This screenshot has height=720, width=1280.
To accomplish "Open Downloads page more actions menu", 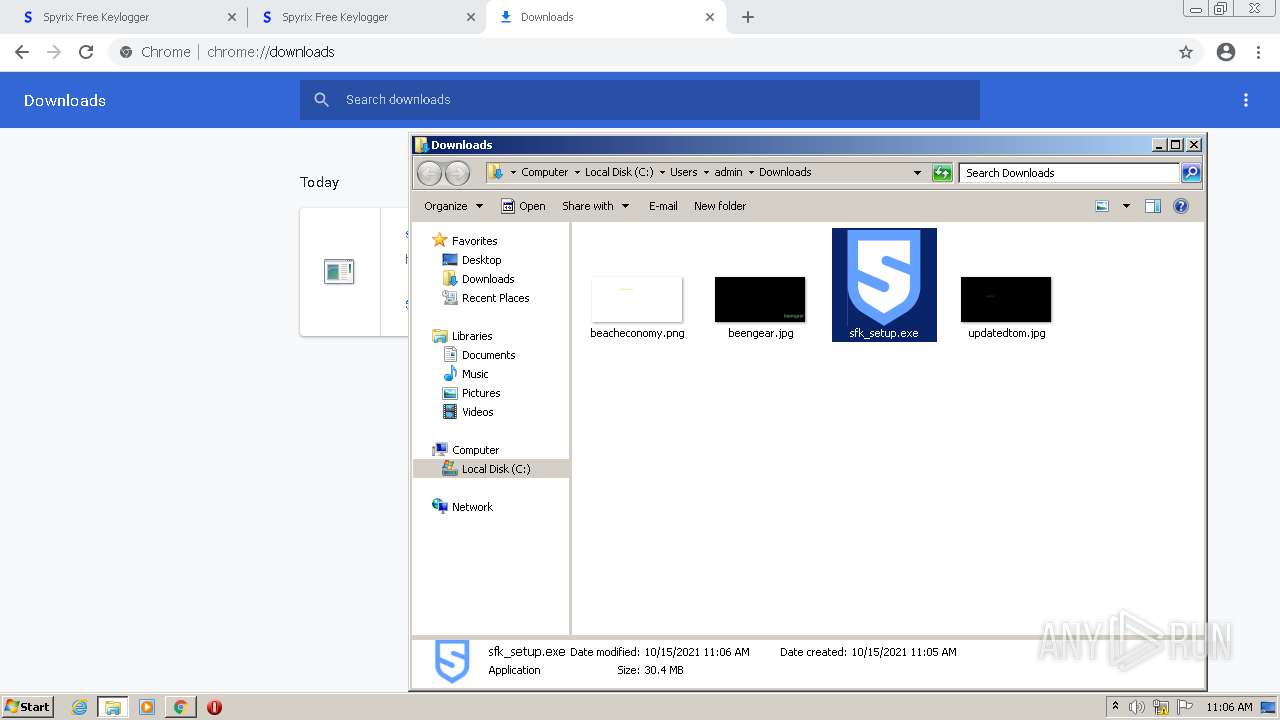I will 1246,100.
